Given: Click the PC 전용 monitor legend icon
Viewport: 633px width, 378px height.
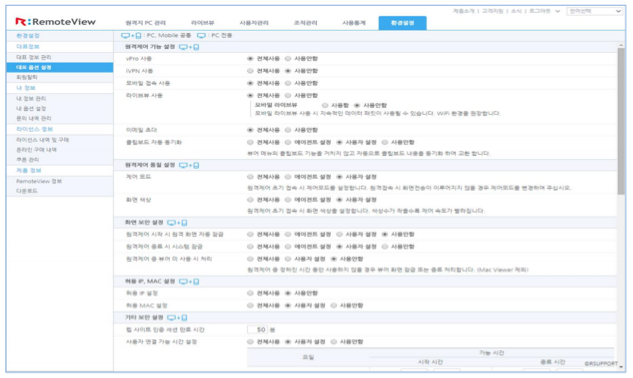Looking at the screenshot, I should 201,36.
